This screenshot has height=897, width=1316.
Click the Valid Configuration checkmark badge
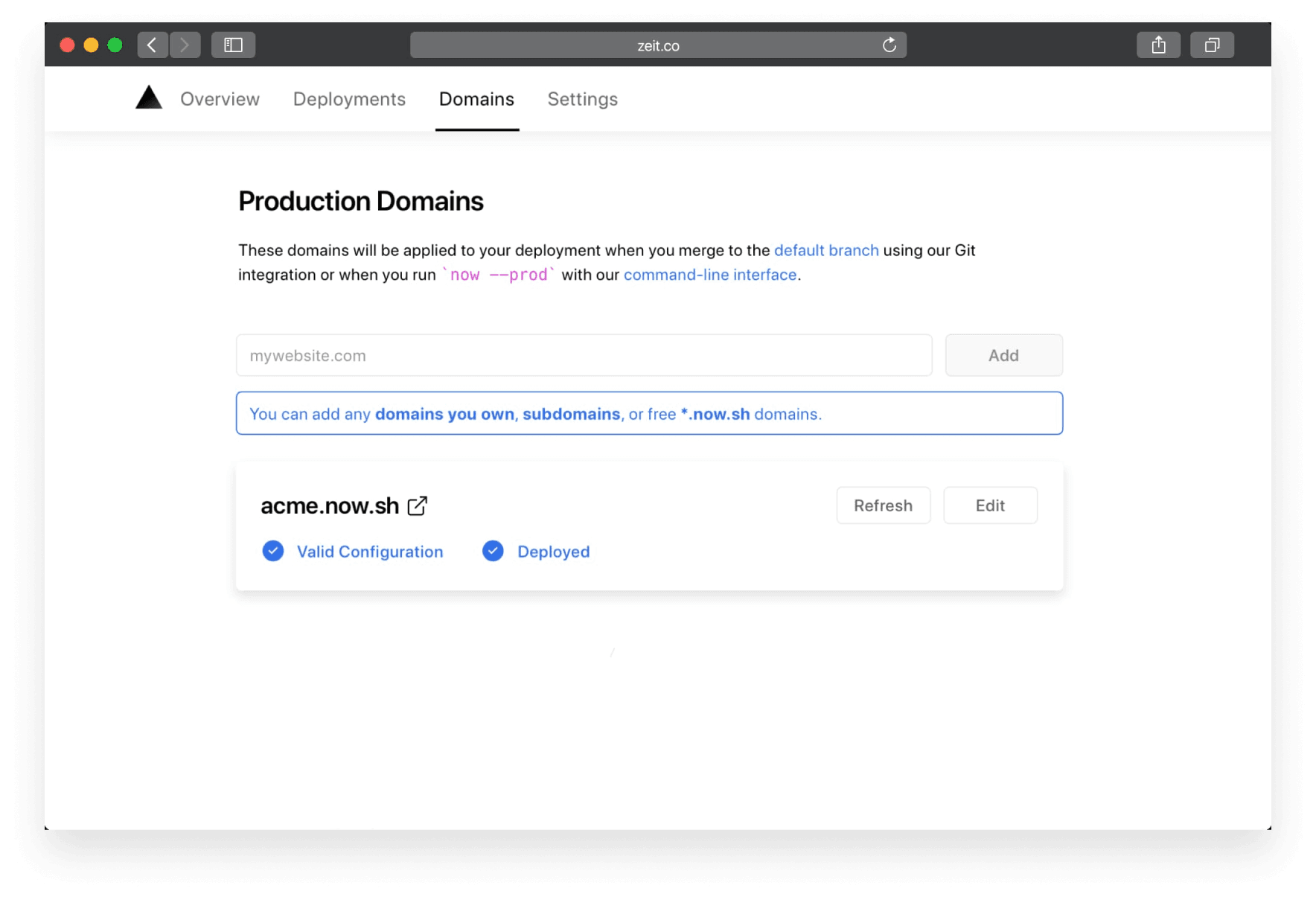[x=273, y=551]
